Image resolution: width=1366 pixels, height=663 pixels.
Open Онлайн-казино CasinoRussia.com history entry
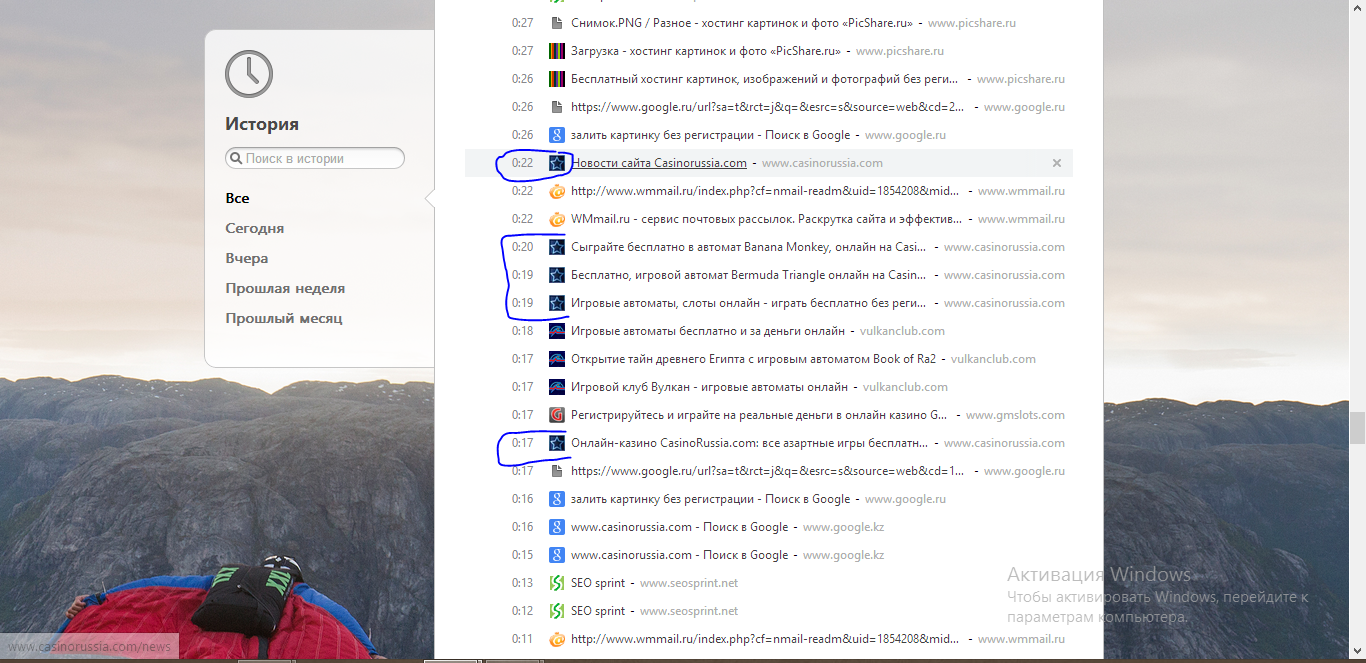coord(748,443)
